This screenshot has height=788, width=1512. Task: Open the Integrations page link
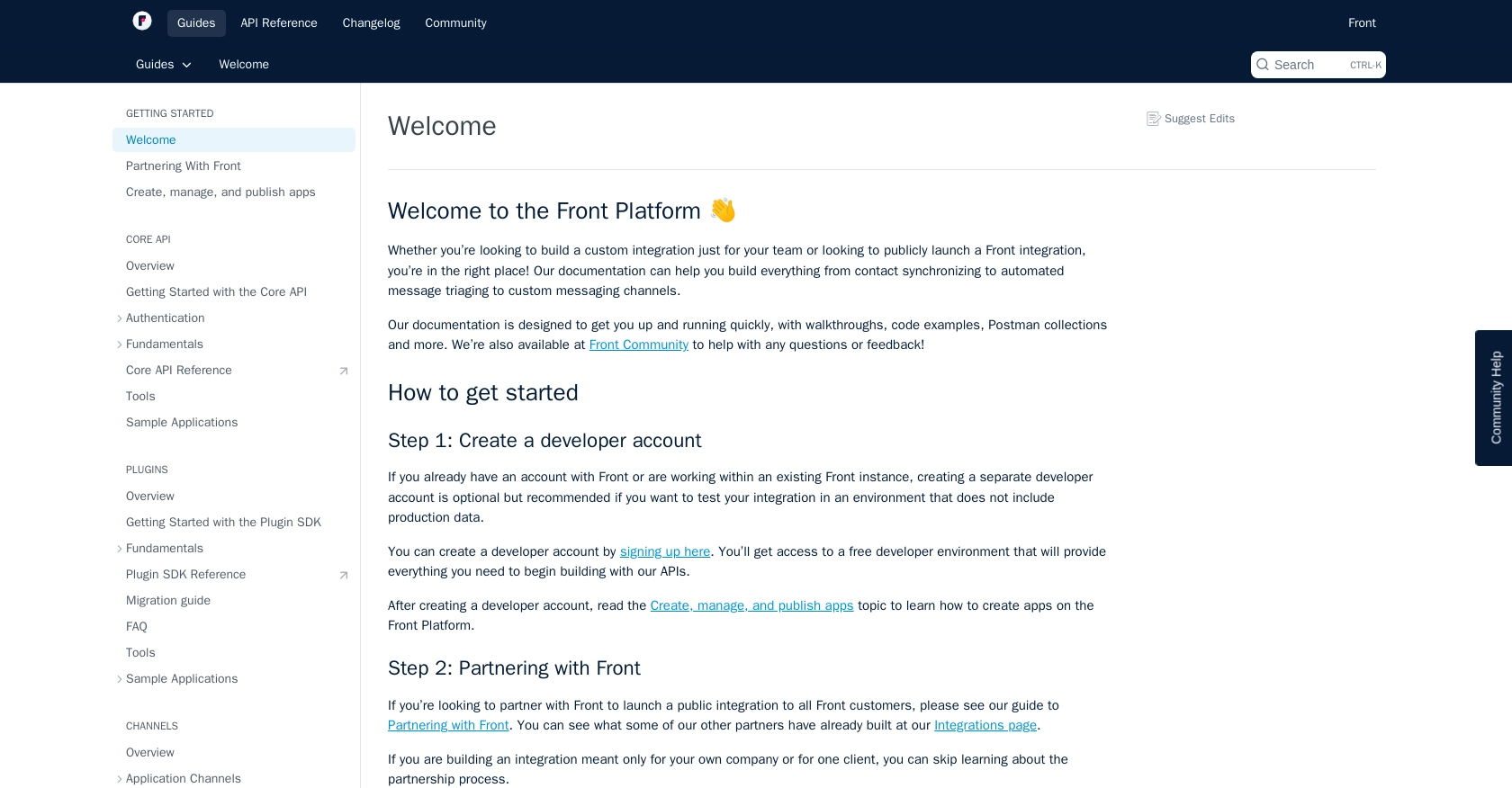point(985,725)
